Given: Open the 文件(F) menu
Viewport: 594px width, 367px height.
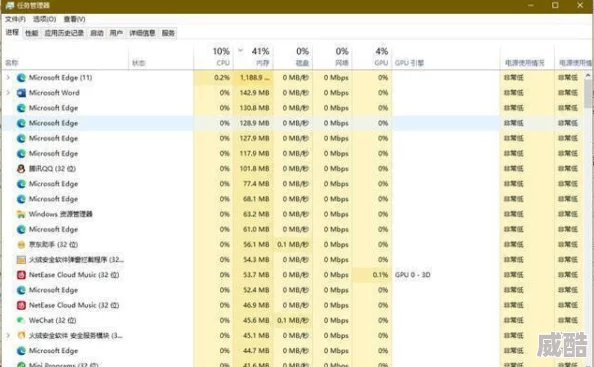Looking at the screenshot, I should (15, 19).
